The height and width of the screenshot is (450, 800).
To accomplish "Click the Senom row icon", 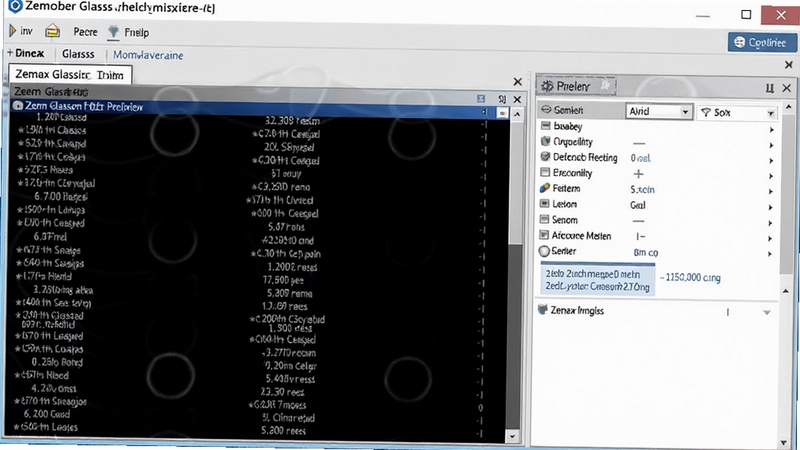I will pyautogui.click(x=544, y=219).
